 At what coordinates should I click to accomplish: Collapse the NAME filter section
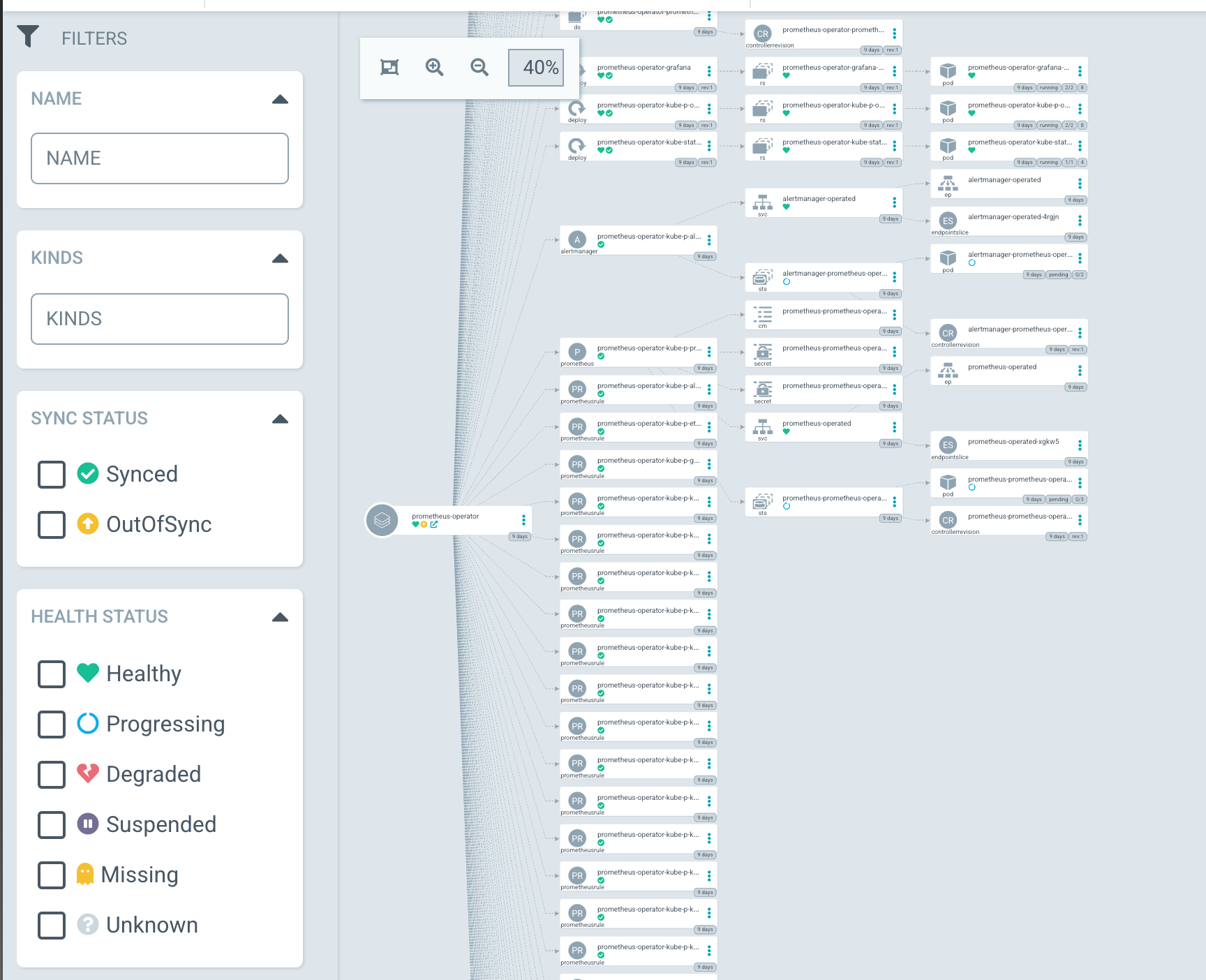coord(280,99)
